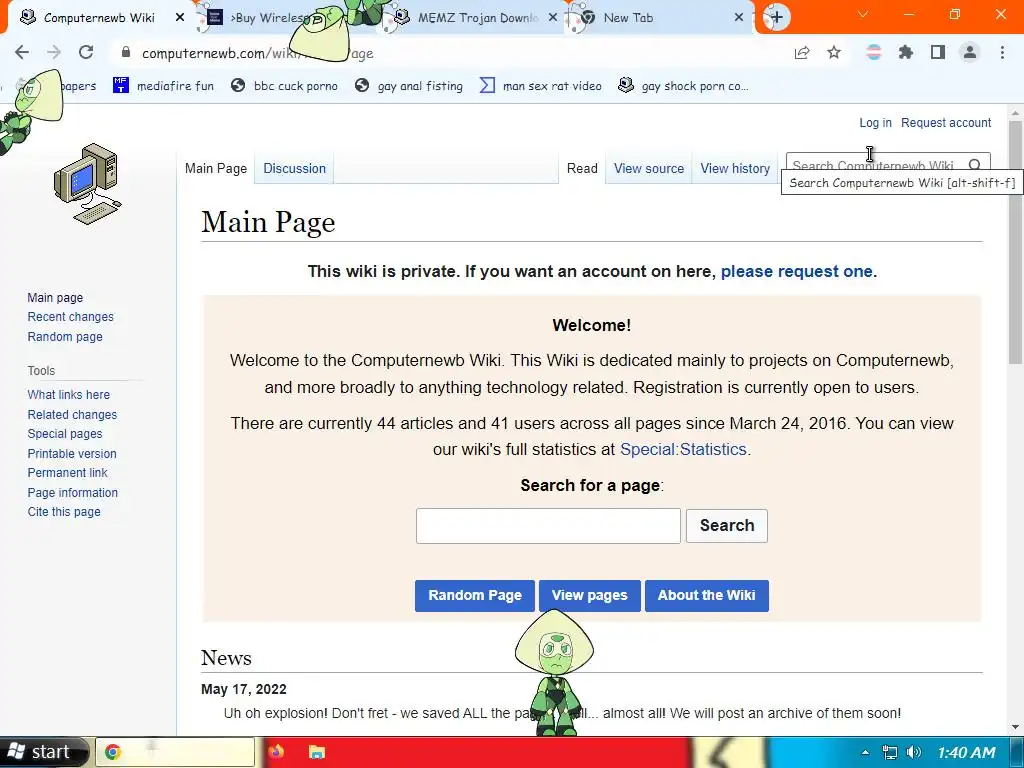This screenshot has height=768, width=1024.
Task: Click the Random Page blue button
Action: [x=475, y=596]
